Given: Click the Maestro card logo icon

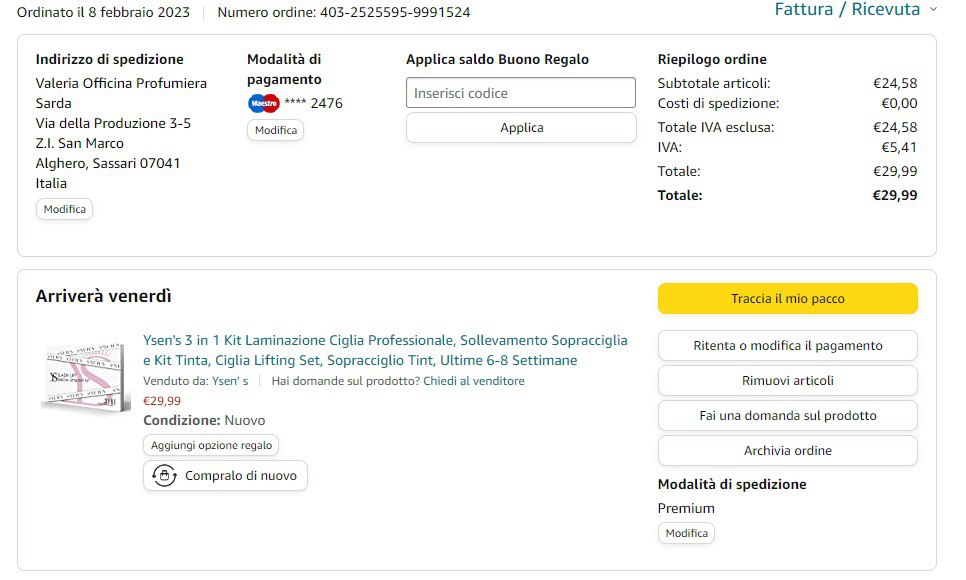Looking at the screenshot, I should (x=263, y=103).
